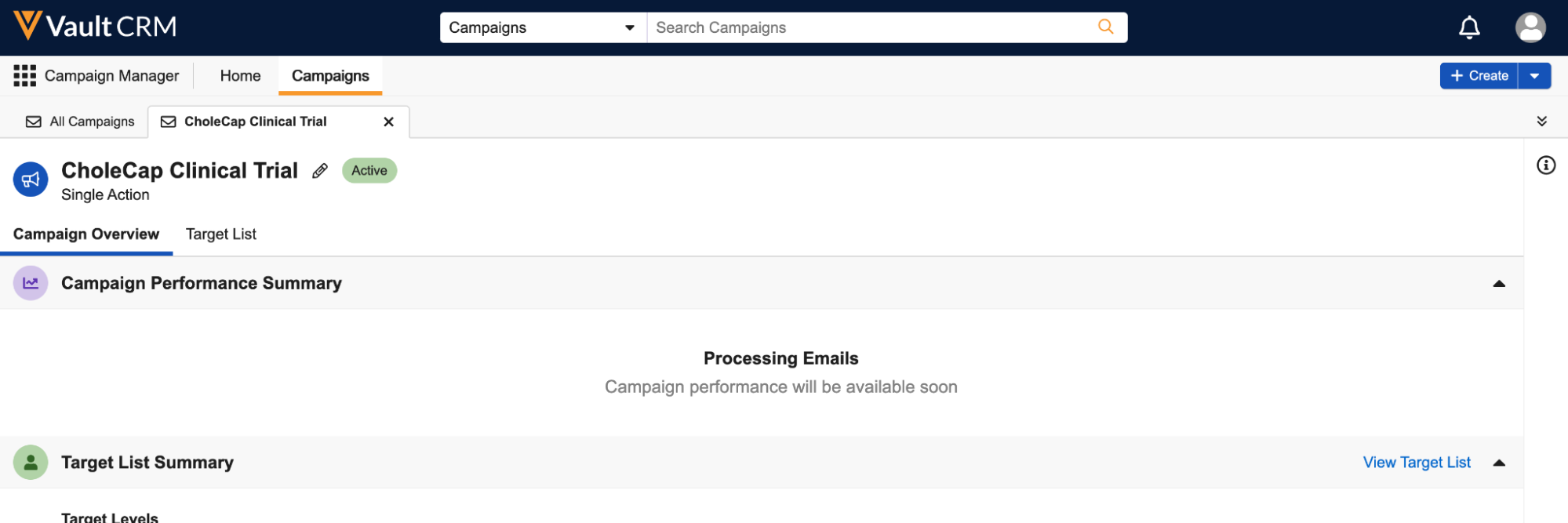Image resolution: width=1568 pixels, height=523 pixels.
Task: Open the user profile avatar
Action: [1530, 27]
